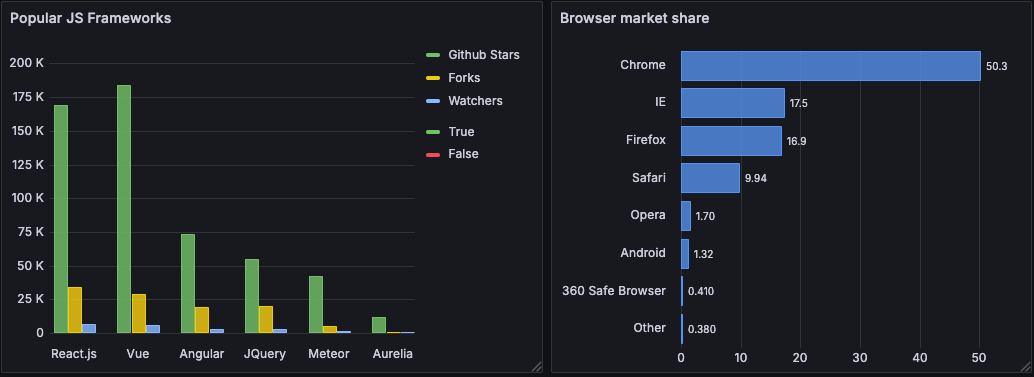
Task: Toggle the Forks legend series
Action: 464,78
